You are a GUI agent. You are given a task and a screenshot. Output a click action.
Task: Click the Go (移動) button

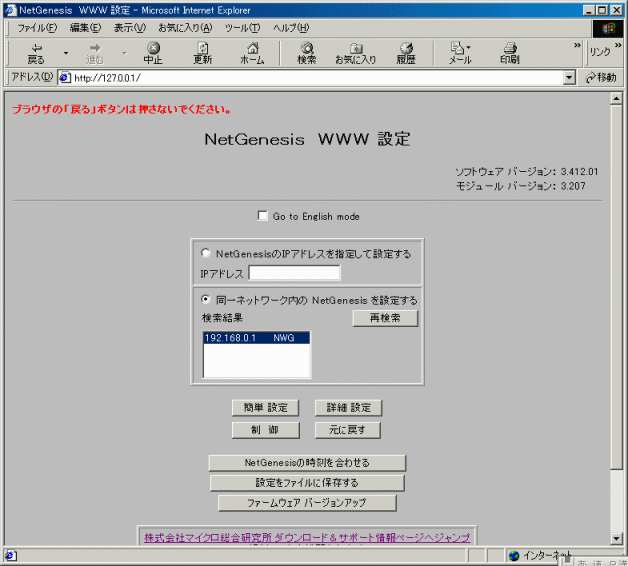(x=601, y=77)
